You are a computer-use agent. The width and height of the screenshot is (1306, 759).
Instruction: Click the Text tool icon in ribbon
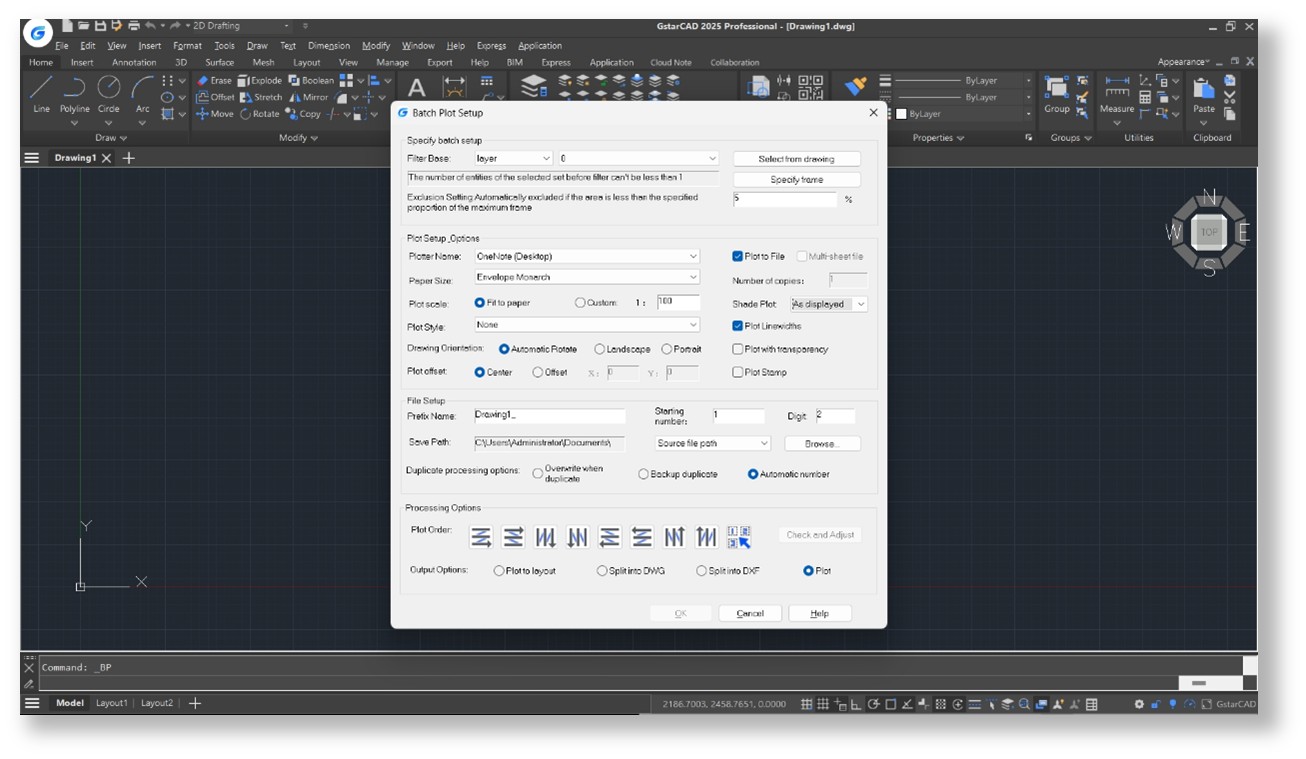417,88
